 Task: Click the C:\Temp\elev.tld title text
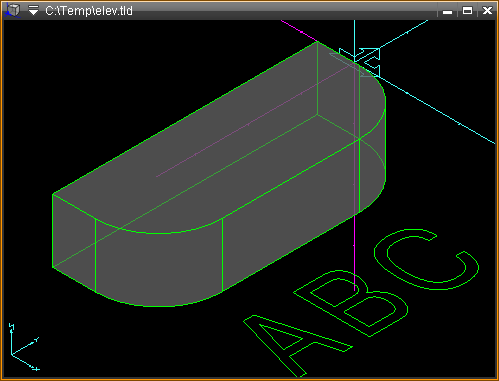89,11
